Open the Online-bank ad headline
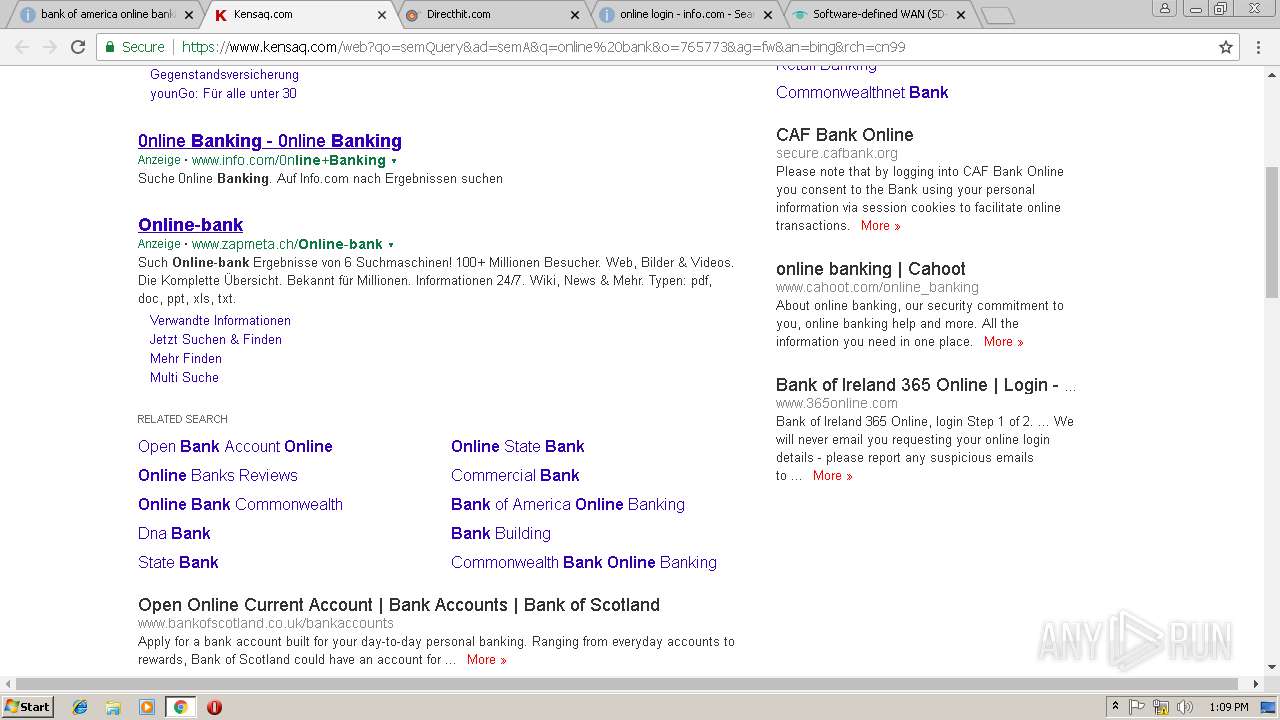 coord(190,225)
